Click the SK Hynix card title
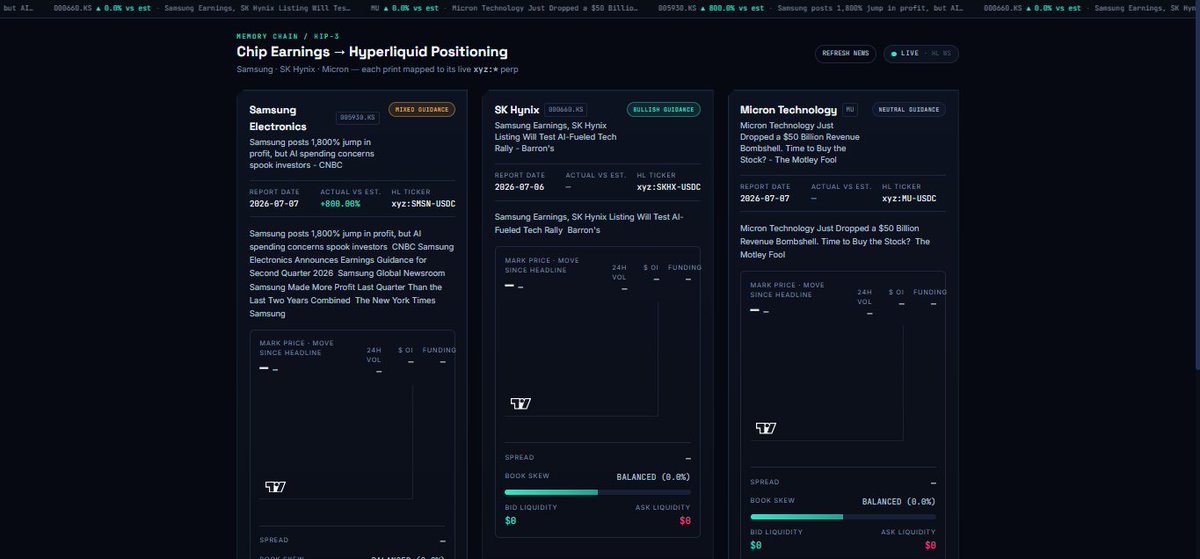Viewport: 1200px width, 559px height. click(x=517, y=109)
